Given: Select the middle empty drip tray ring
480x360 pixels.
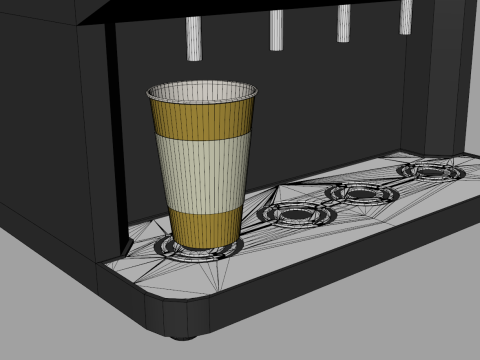Looking at the screenshot, I should (x=362, y=194).
